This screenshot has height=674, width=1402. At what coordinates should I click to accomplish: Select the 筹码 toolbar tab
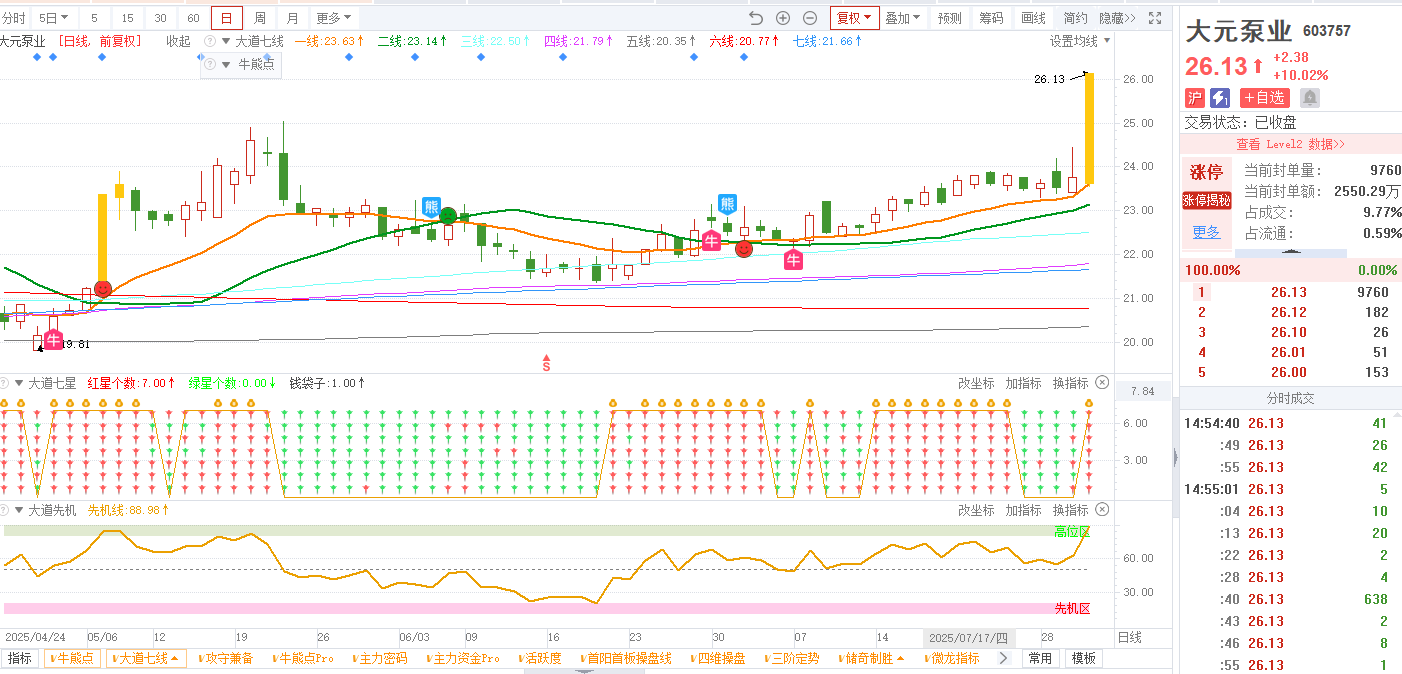pyautogui.click(x=991, y=18)
